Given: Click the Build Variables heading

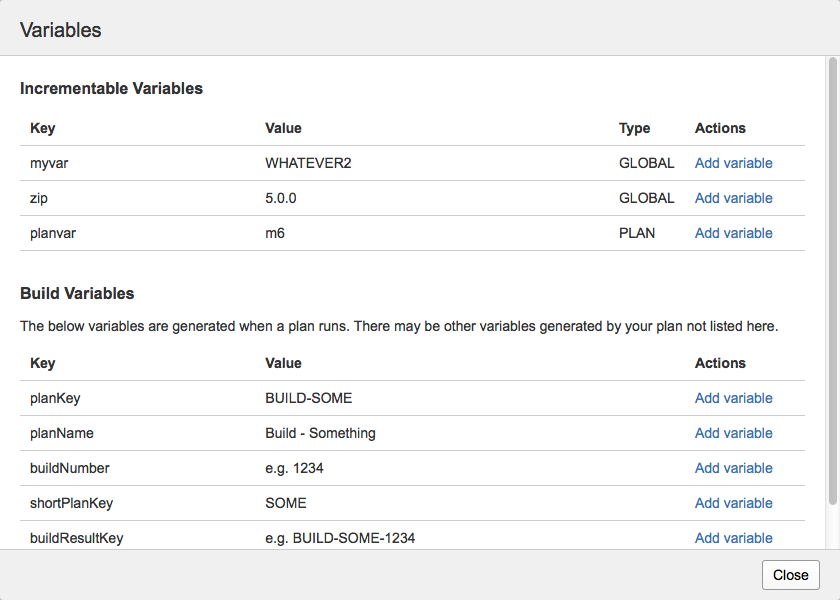Looking at the screenshot, I should coord(77,294).
